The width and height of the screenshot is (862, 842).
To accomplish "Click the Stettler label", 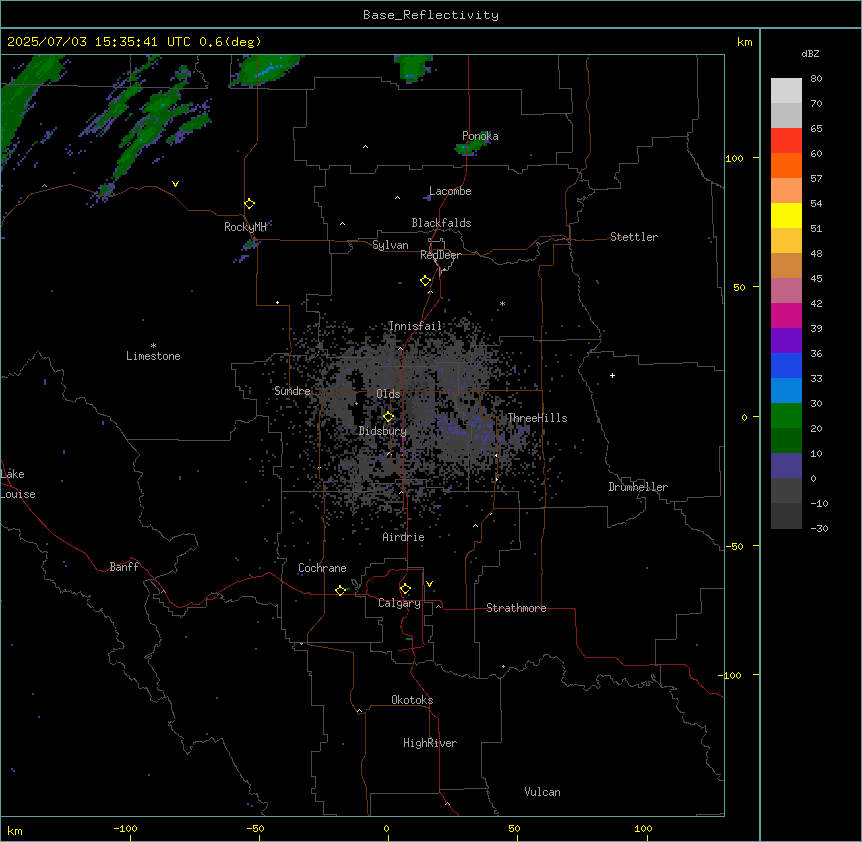I will point(634,237).
